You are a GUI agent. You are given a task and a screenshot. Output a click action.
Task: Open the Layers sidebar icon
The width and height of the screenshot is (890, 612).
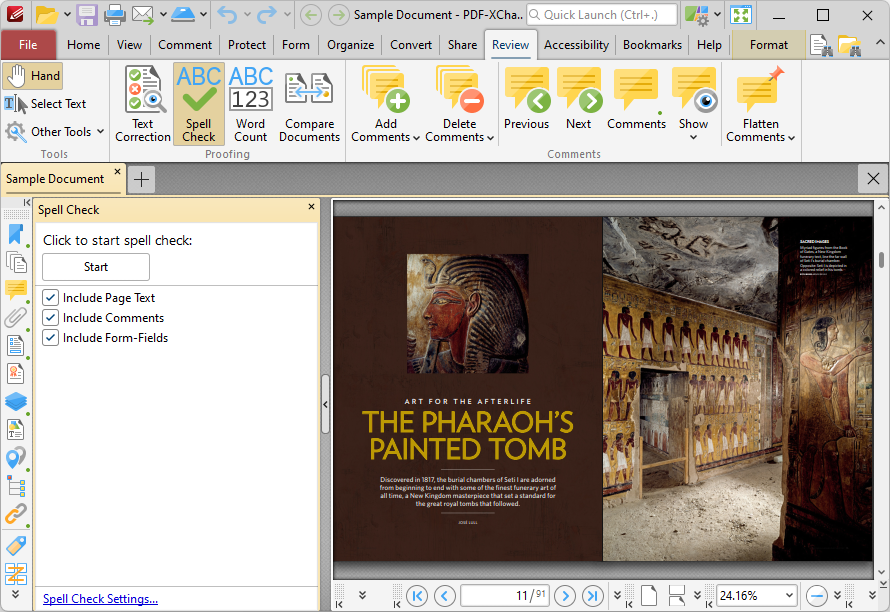[16, 401]
